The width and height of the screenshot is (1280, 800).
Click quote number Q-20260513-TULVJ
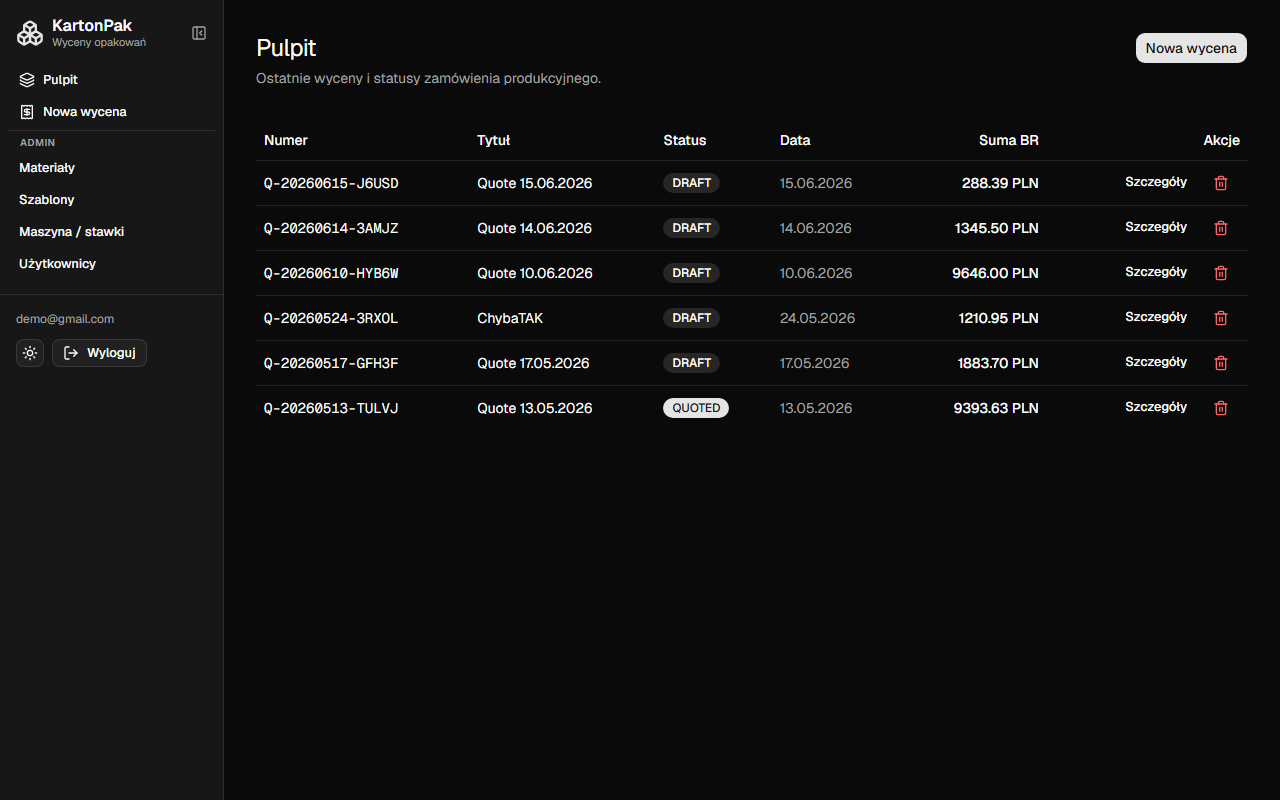click(331, 408)
